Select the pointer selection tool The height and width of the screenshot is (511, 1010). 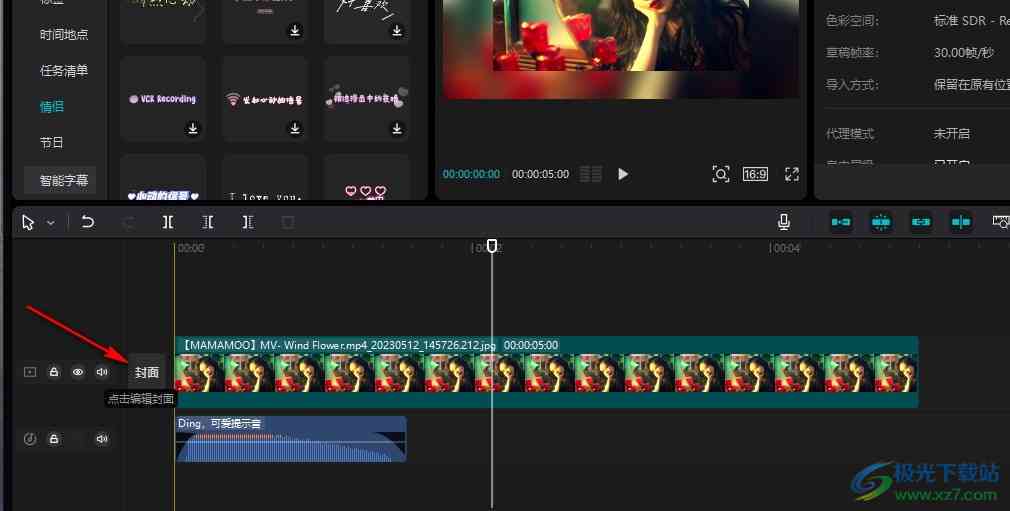point(28,222)
